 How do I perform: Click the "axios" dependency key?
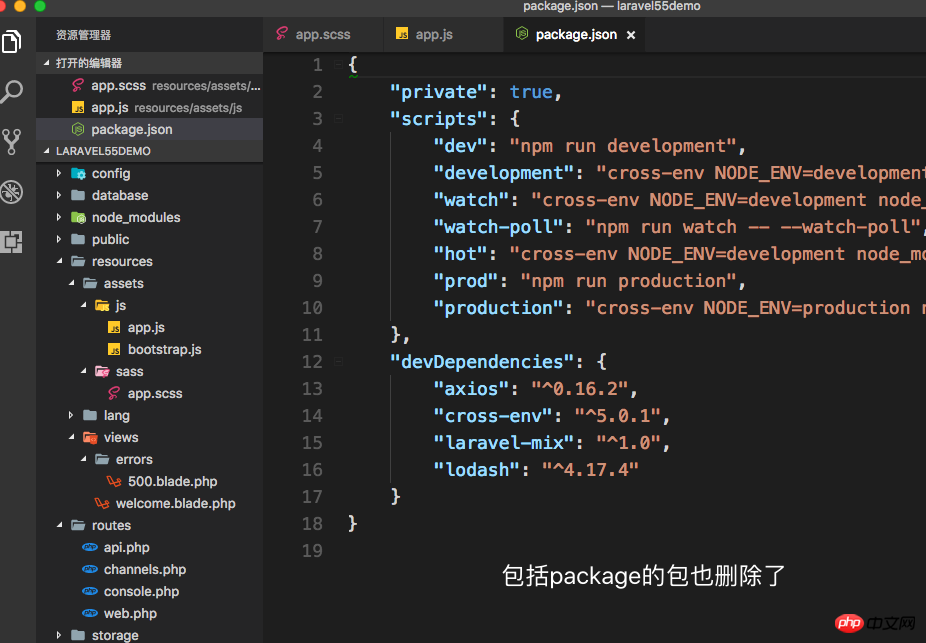click(471, 389)
